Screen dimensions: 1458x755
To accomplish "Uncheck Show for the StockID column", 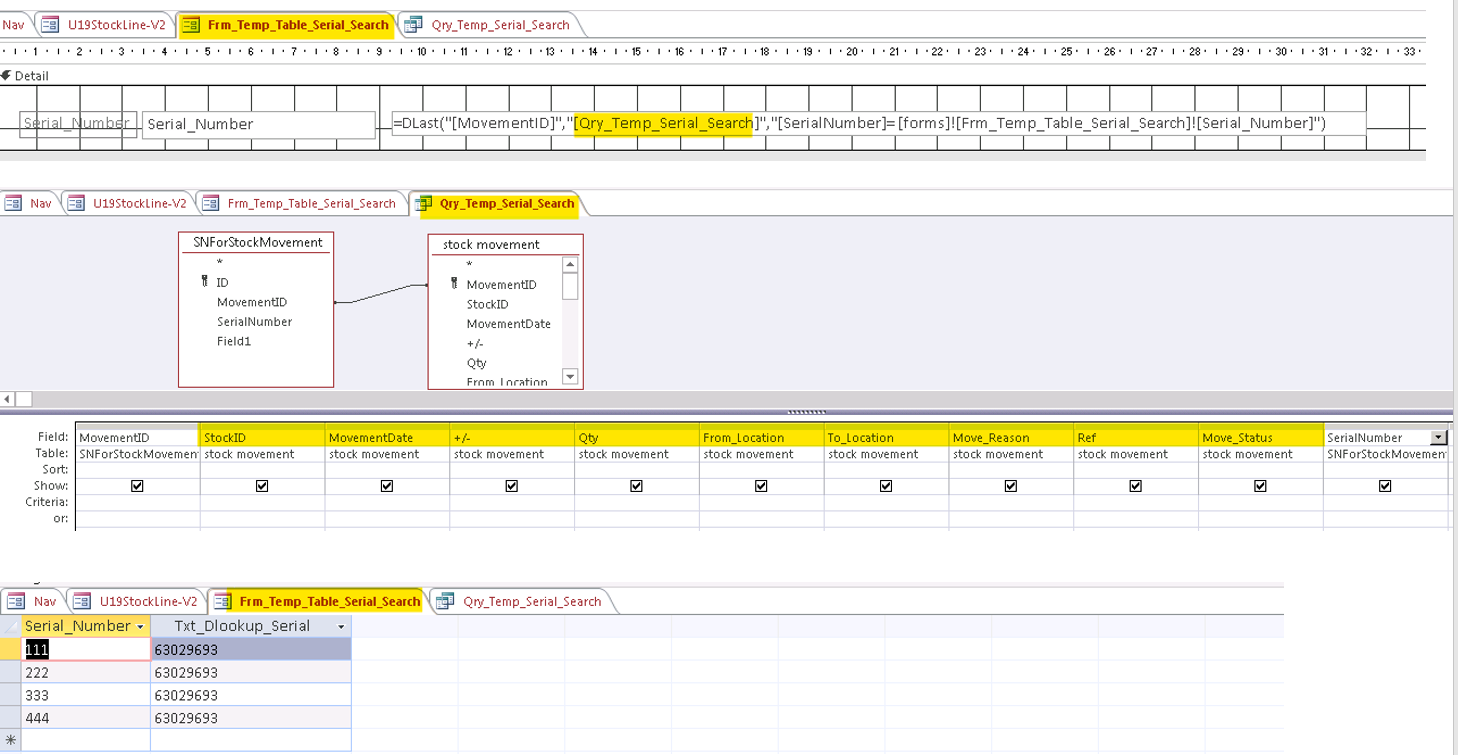I will pyautogui.click(x=262, y=486).
